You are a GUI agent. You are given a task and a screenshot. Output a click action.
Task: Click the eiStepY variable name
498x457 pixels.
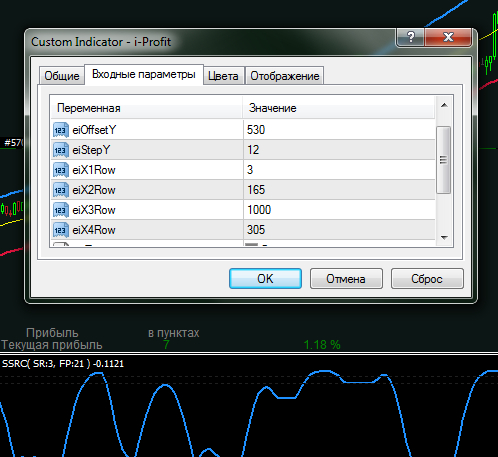91,150
